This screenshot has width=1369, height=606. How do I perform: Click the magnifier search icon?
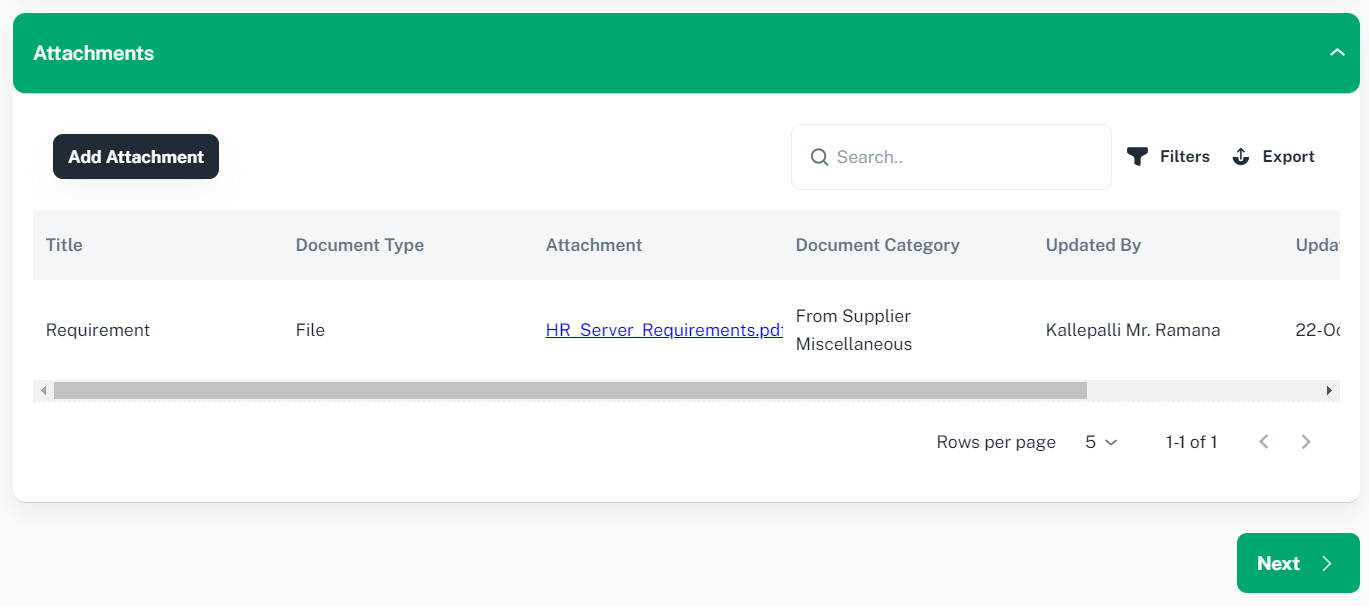819,157
